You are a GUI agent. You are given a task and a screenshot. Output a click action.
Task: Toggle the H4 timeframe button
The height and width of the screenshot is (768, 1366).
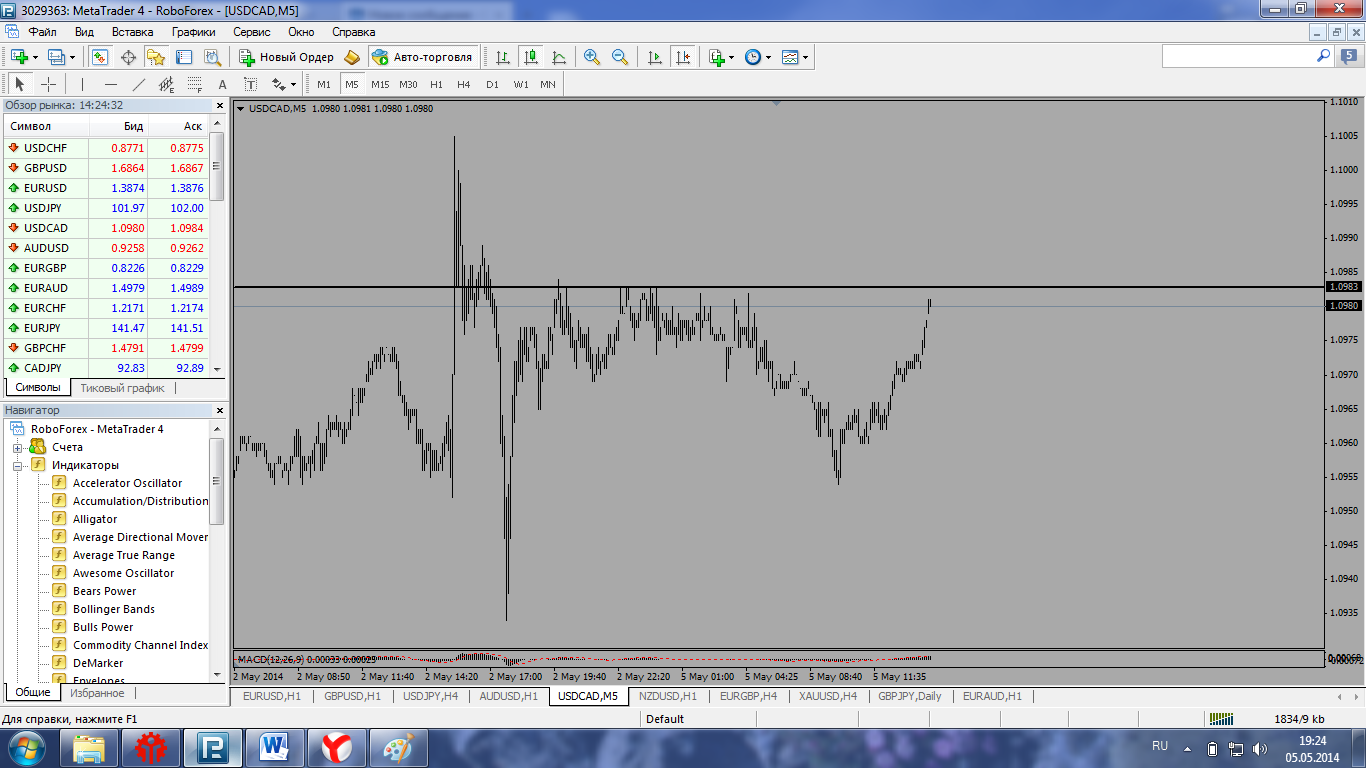[x=463, y=84]
